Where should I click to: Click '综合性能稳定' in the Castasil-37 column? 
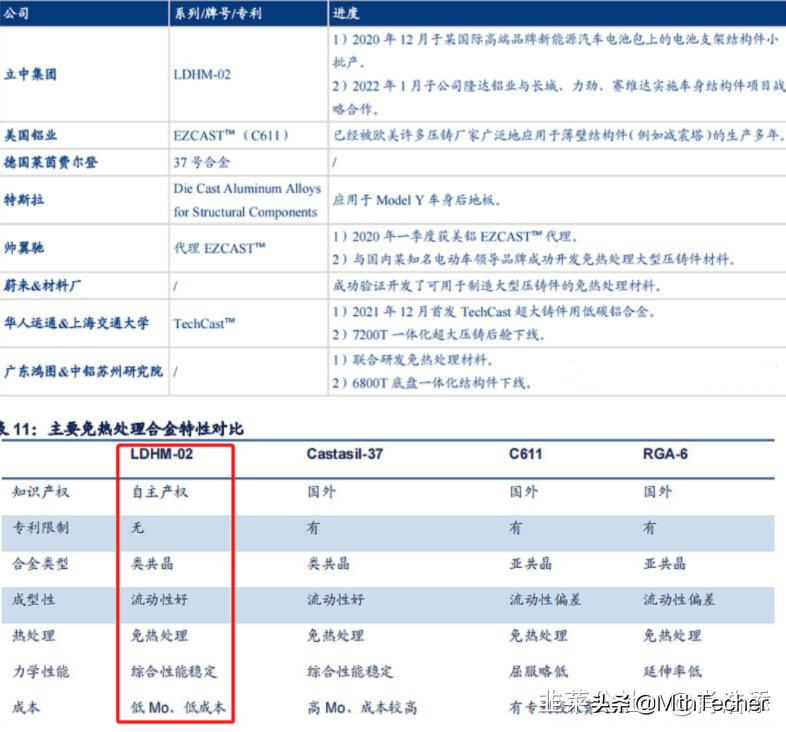[x=350, y=671]
